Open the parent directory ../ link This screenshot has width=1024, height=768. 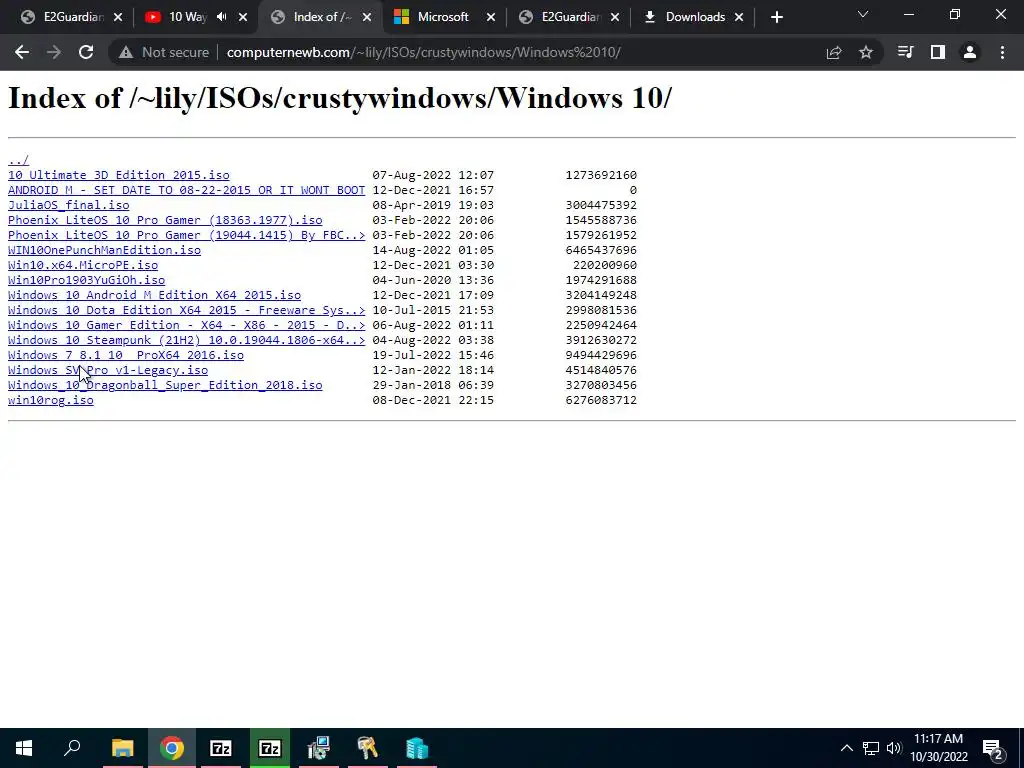pos(18,159)
